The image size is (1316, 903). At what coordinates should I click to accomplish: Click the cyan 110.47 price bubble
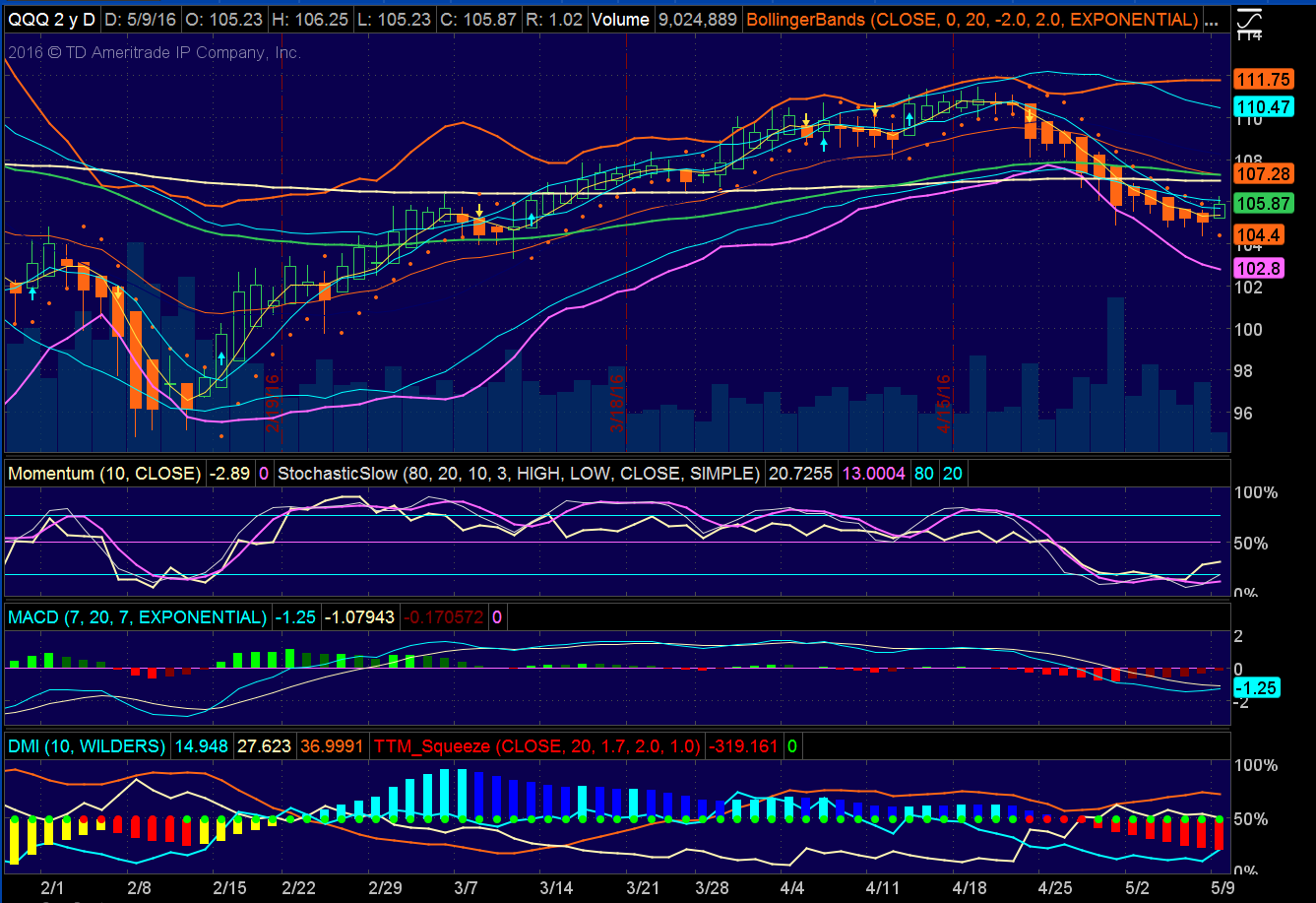(1264, 107)
